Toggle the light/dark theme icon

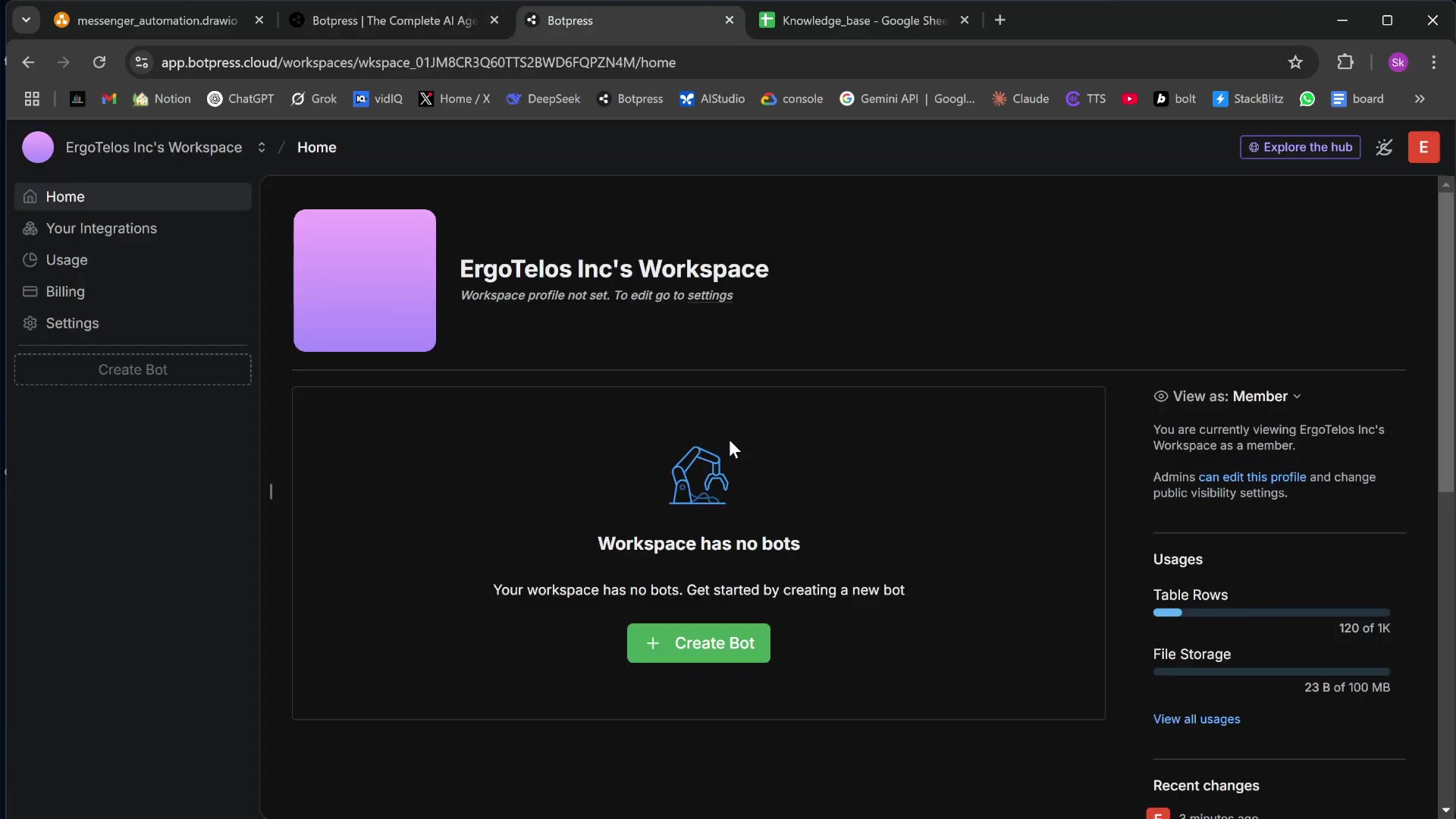(x=1384, y=147)
